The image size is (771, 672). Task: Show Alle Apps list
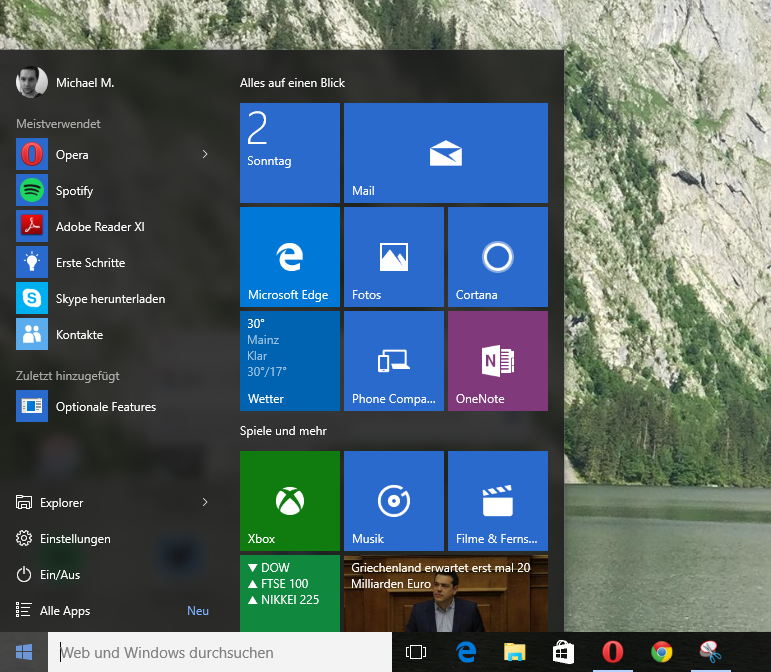pos(65,611)
